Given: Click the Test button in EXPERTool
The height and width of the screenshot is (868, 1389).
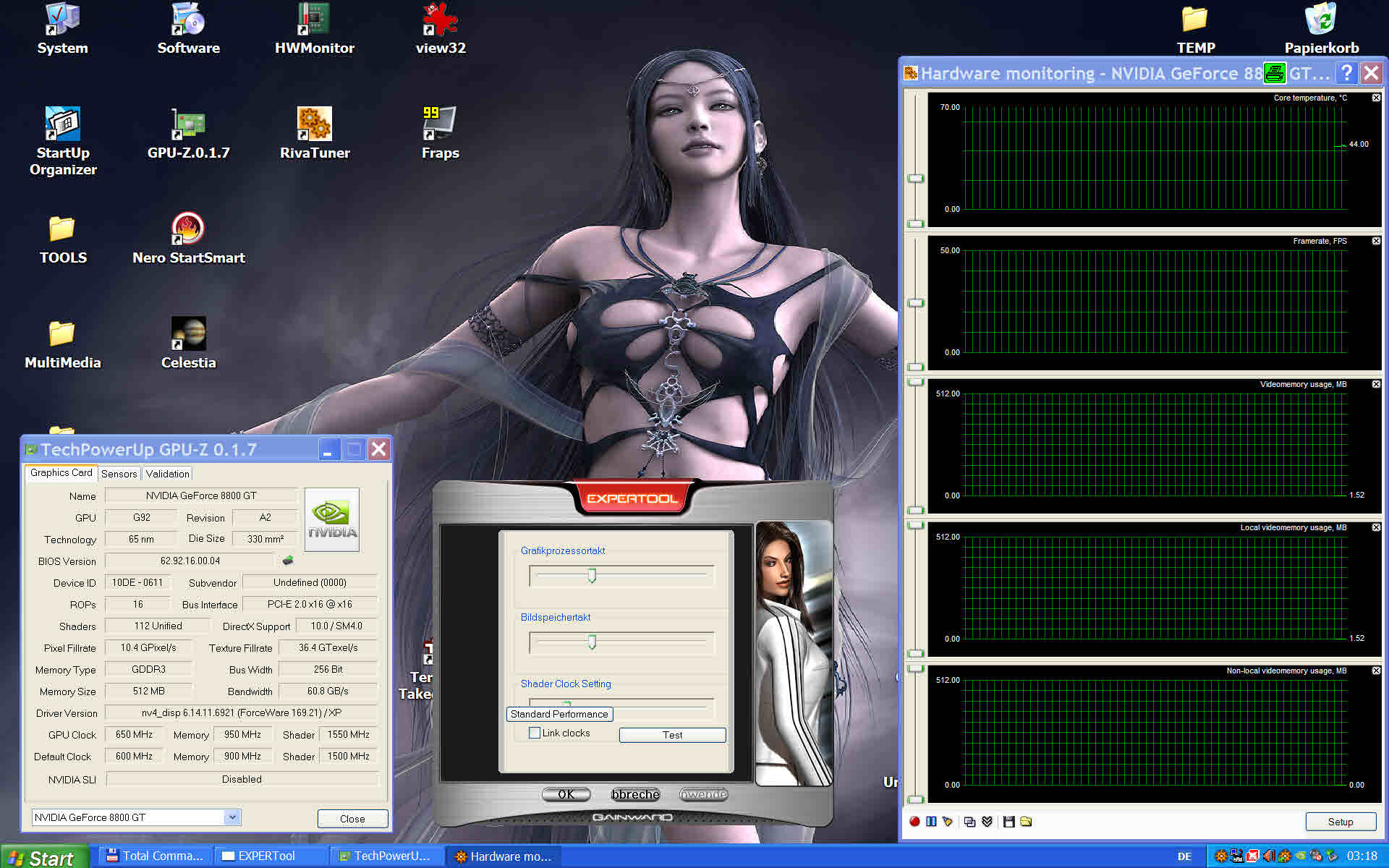Looking at the screenshot, I should 672,735.
